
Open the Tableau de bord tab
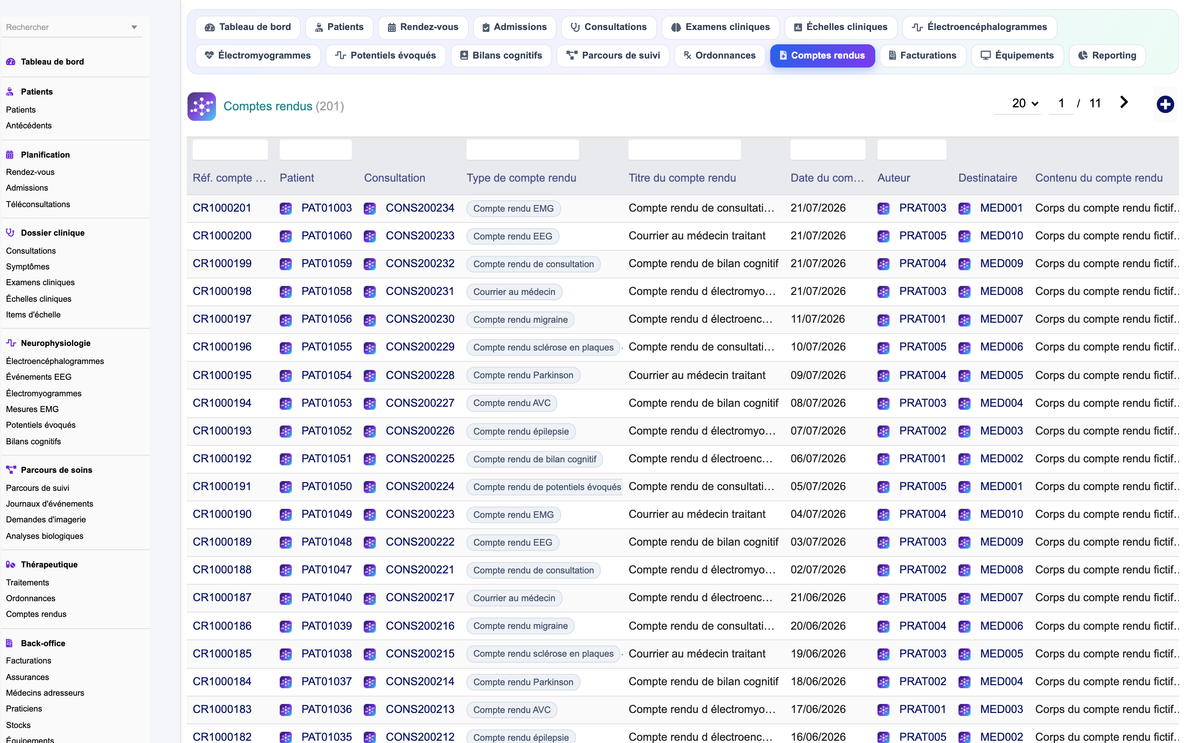pyautogui.click(x=247, y=27)
